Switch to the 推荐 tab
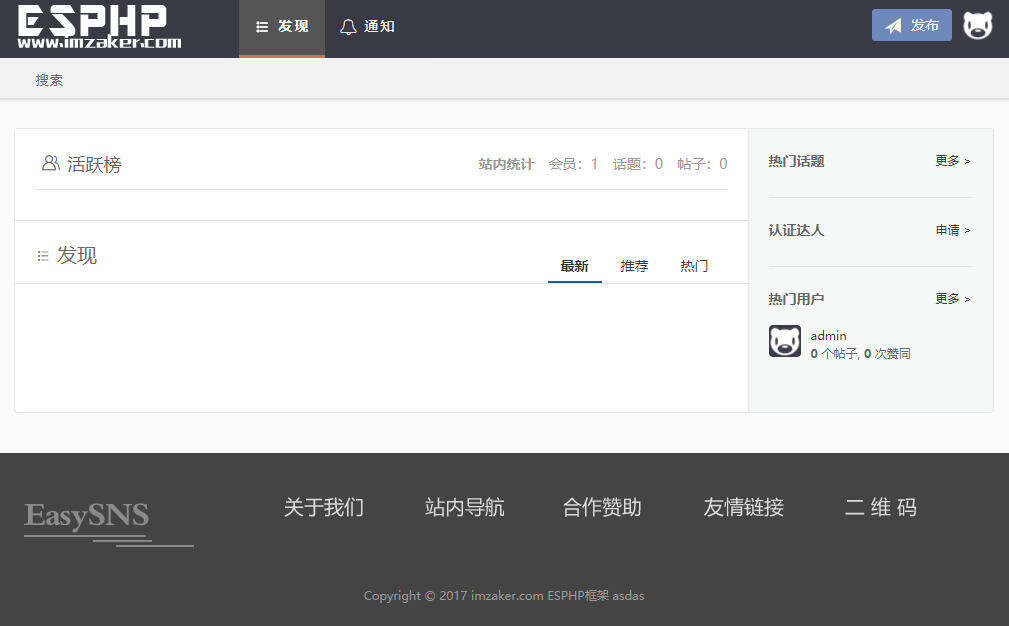 tap(634, 265)
